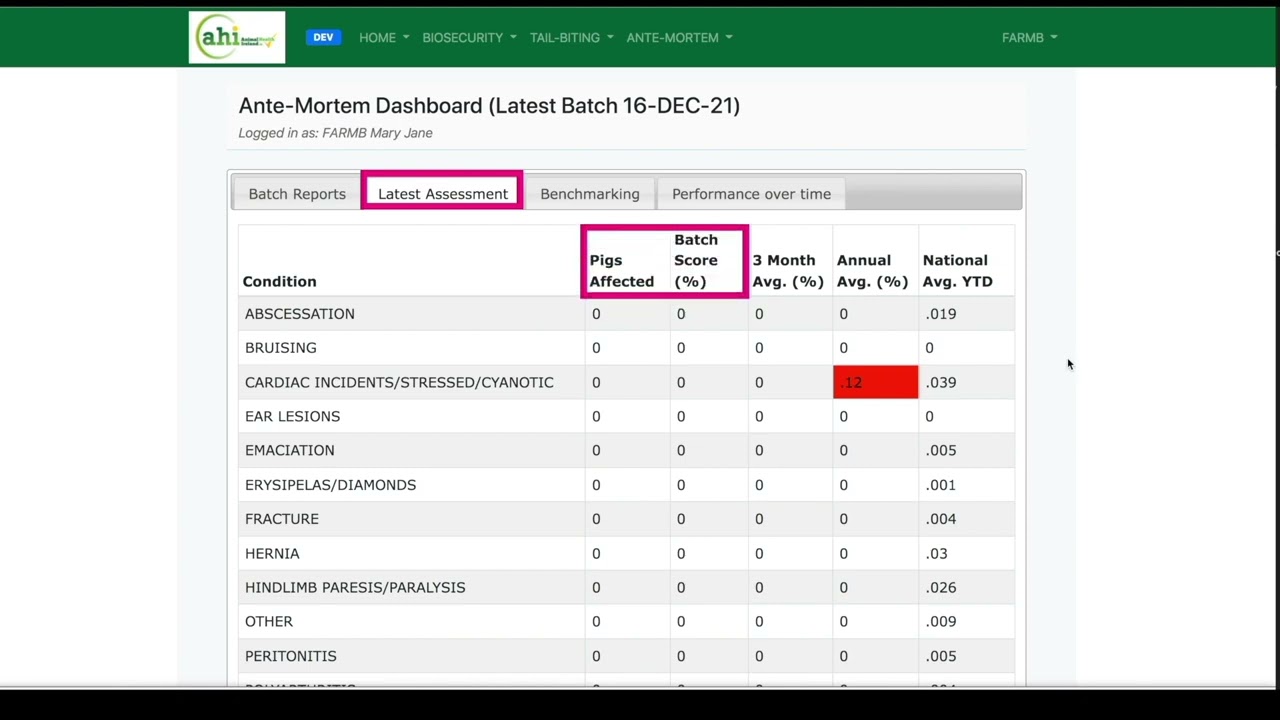Switch to the Batch Reports tab
The image size is (1280, 720).
tap(297, 194)
